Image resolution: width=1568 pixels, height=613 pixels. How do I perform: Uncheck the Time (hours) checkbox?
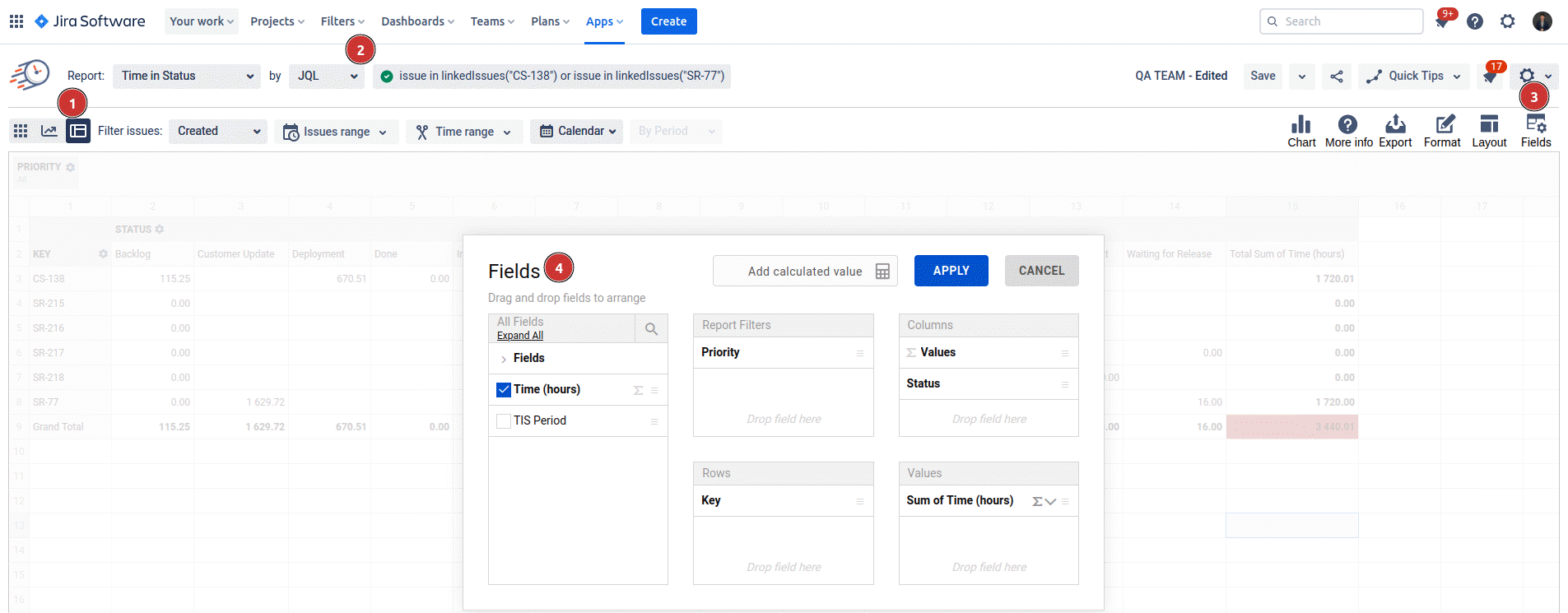click(504, 390)
